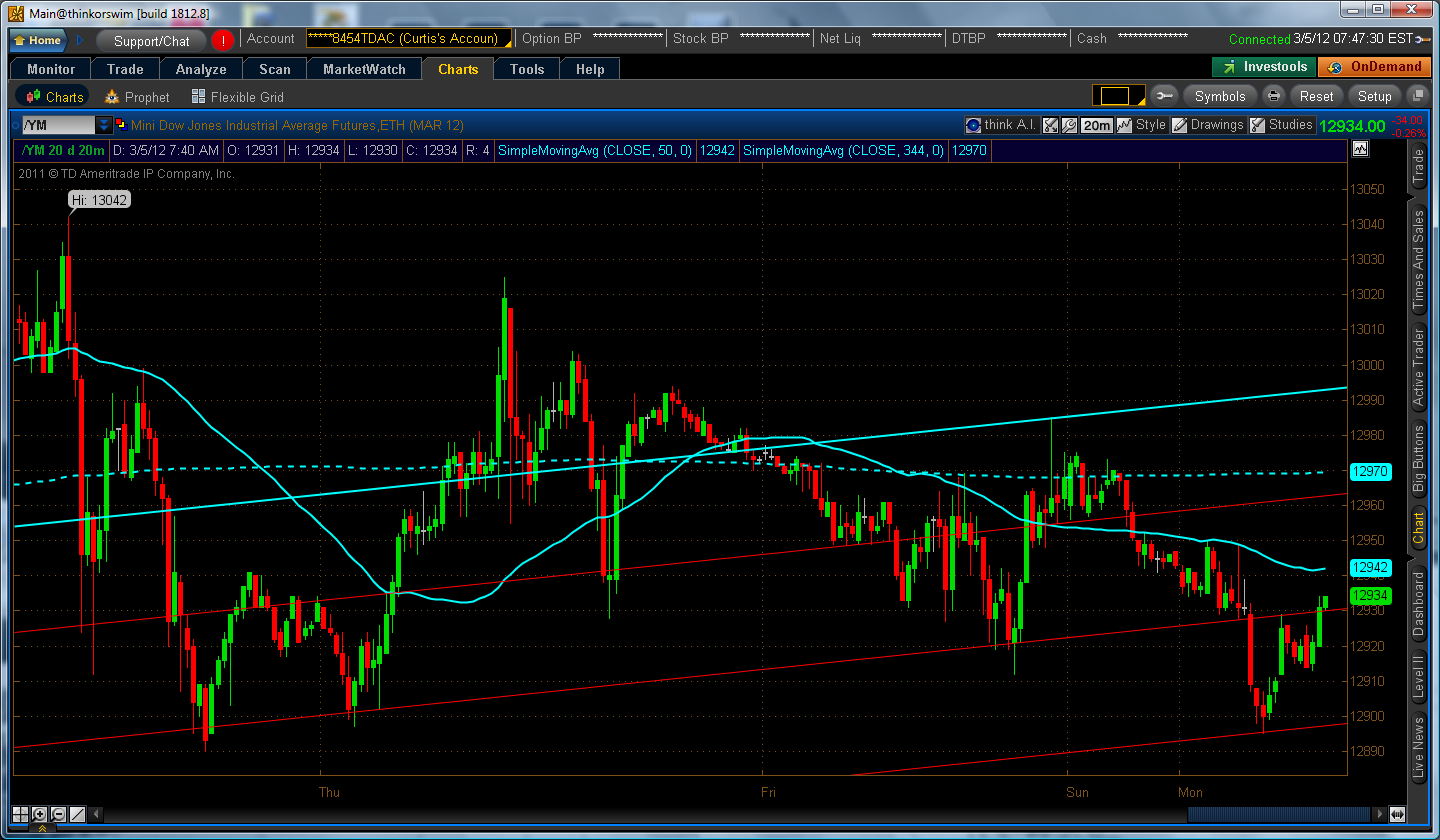Click the colored symbol link icon beside /YM
Image resolution: width=1440 pixels, height=840 pixels.
(121, 125)
